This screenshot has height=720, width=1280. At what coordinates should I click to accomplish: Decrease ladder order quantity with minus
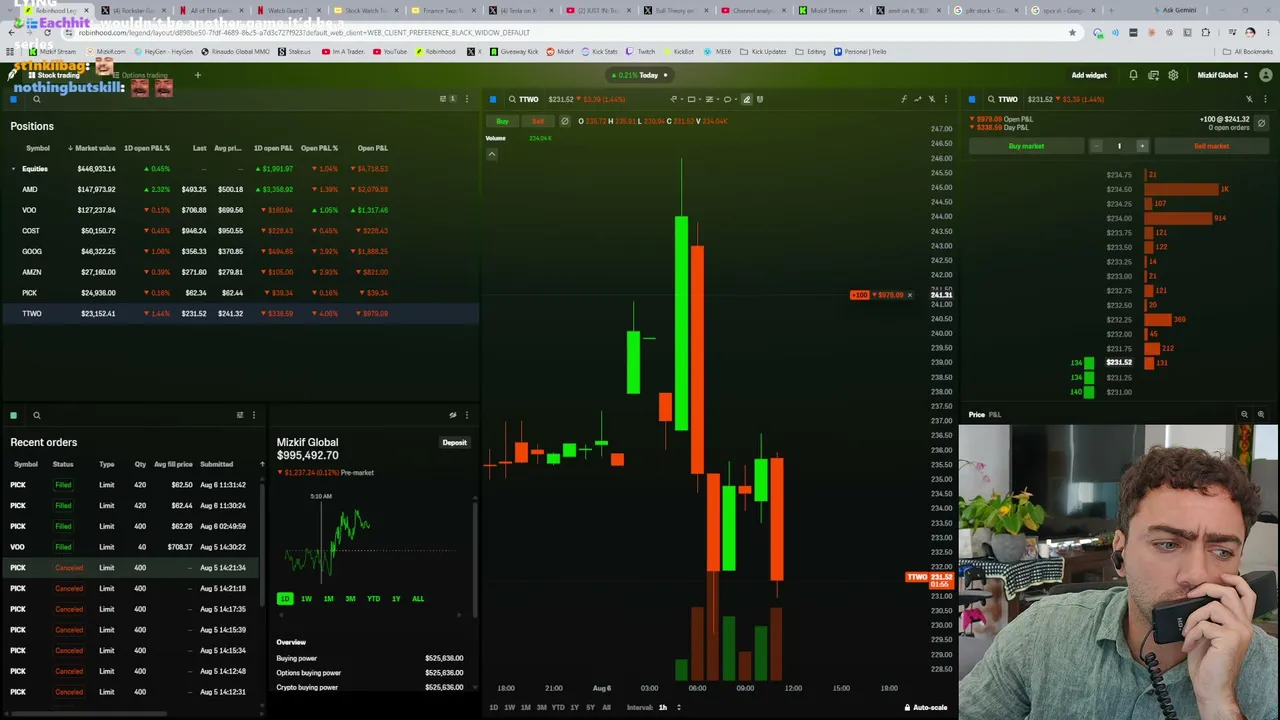click(1096, 146)
